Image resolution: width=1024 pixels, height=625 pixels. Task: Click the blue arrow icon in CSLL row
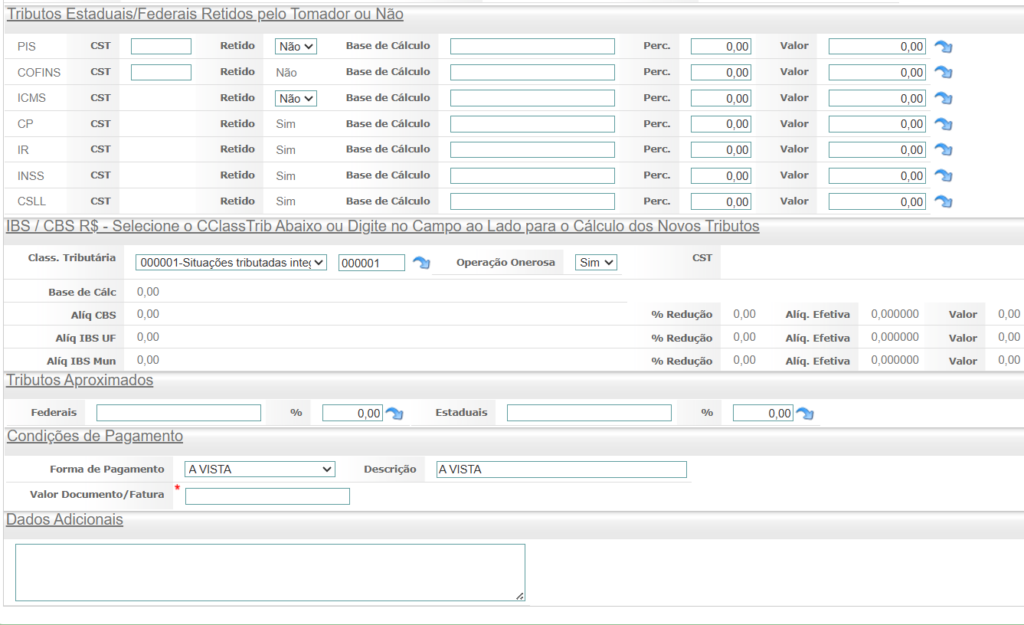[x=943, y=201]
